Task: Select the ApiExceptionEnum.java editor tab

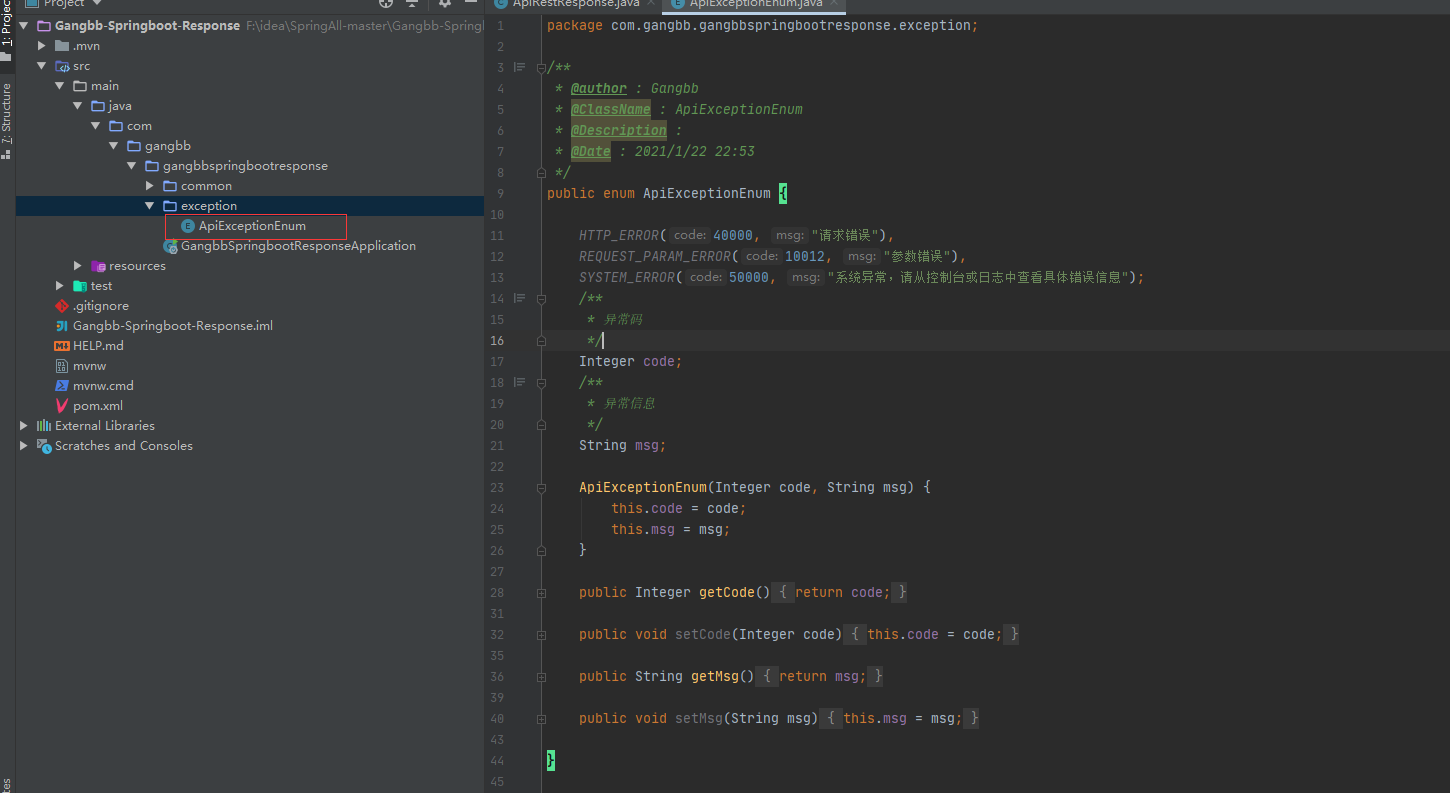Action: 755,4
